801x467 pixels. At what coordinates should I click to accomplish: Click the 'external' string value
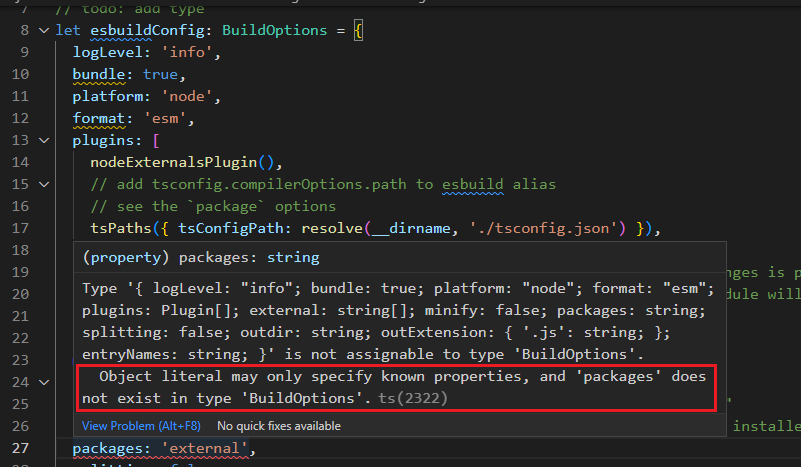205,449
